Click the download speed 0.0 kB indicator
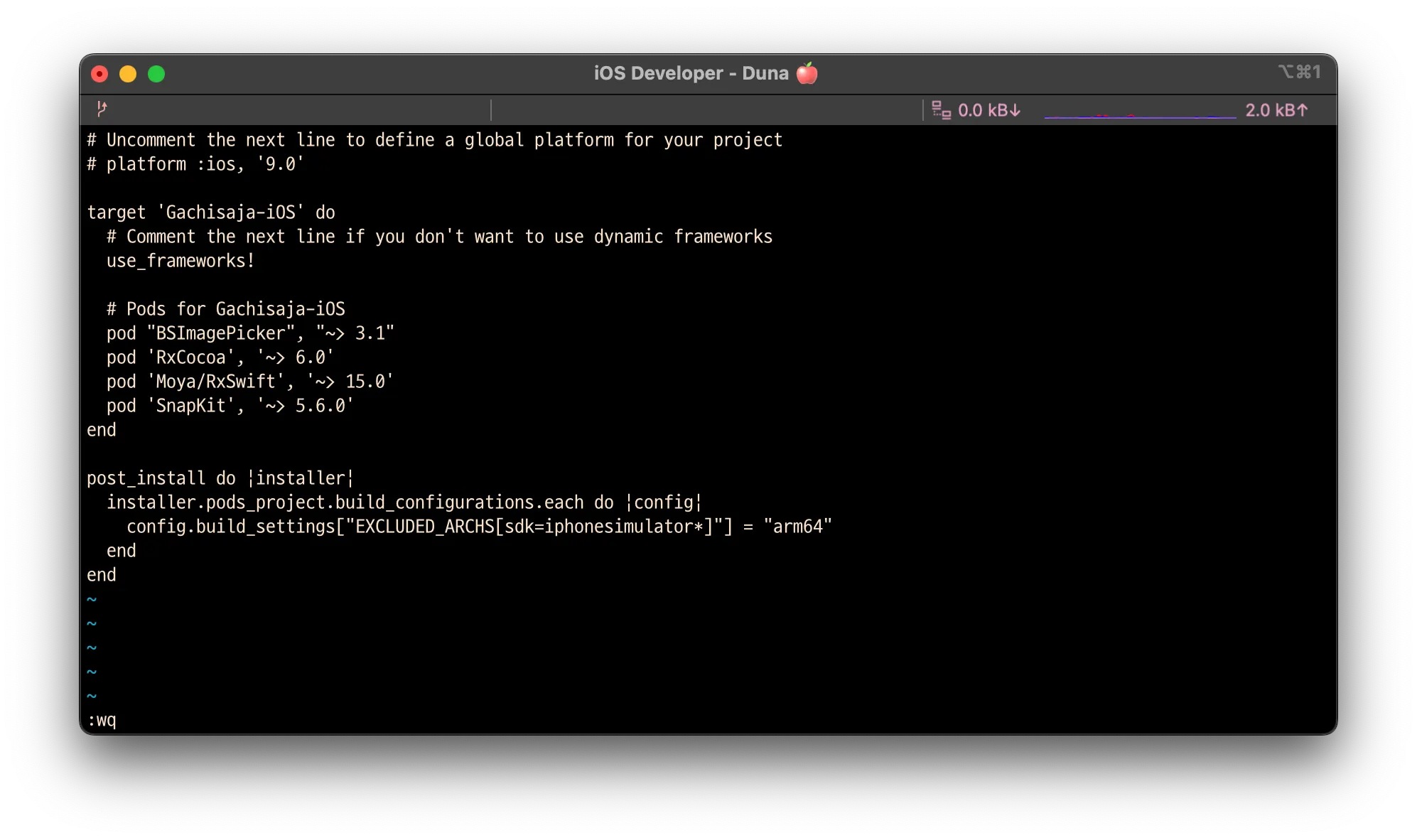The width and height of the screenshot is (1417, 840). click(988, 110)
